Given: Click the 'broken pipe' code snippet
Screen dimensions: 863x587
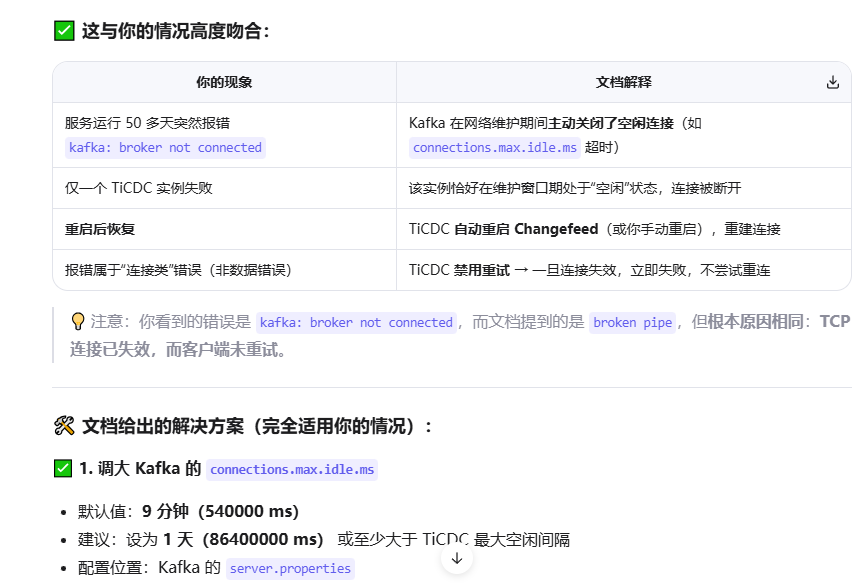Looking at the screenshot, I should click(x=632, y=323).
